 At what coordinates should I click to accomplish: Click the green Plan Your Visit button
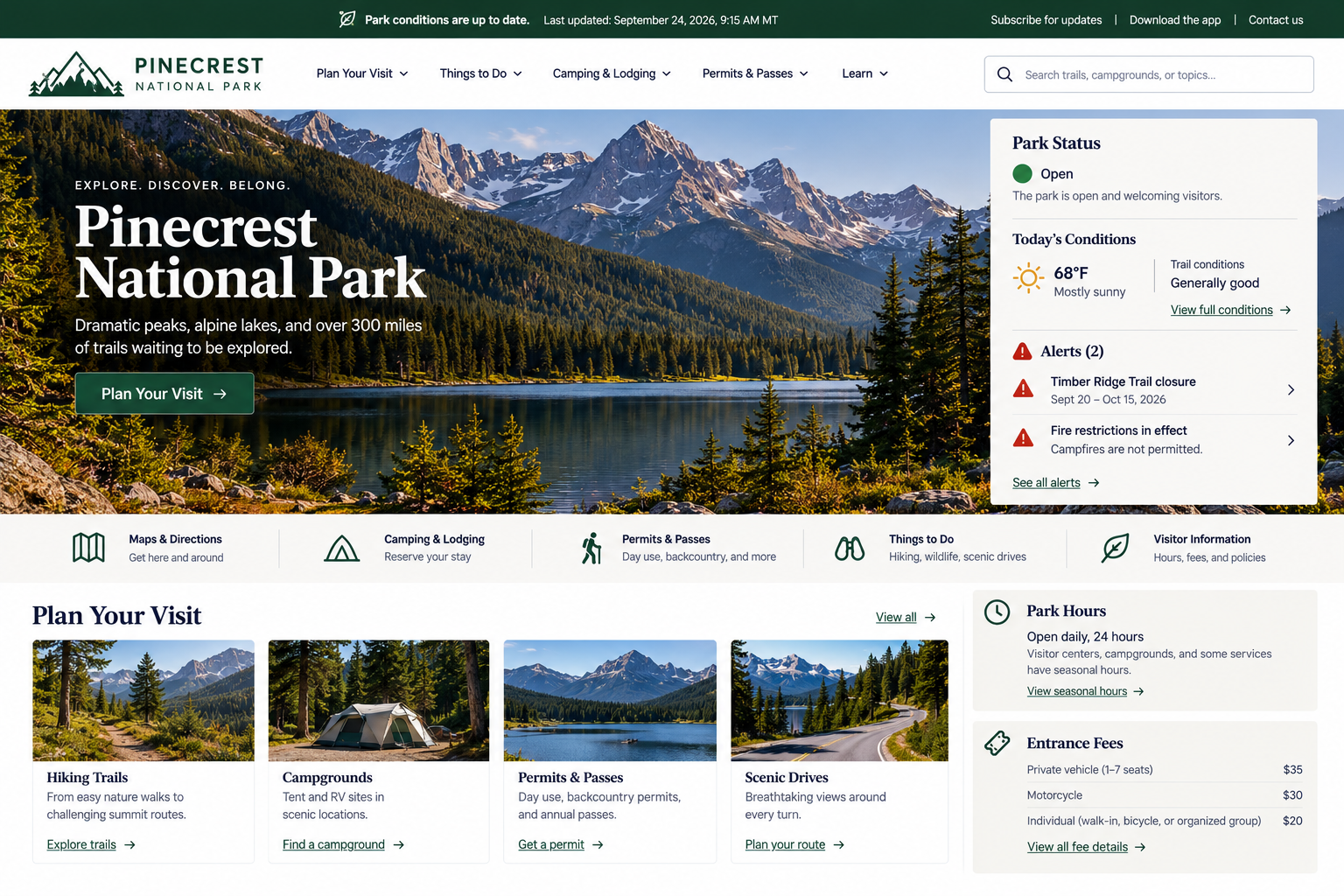[x=164, y=394]
